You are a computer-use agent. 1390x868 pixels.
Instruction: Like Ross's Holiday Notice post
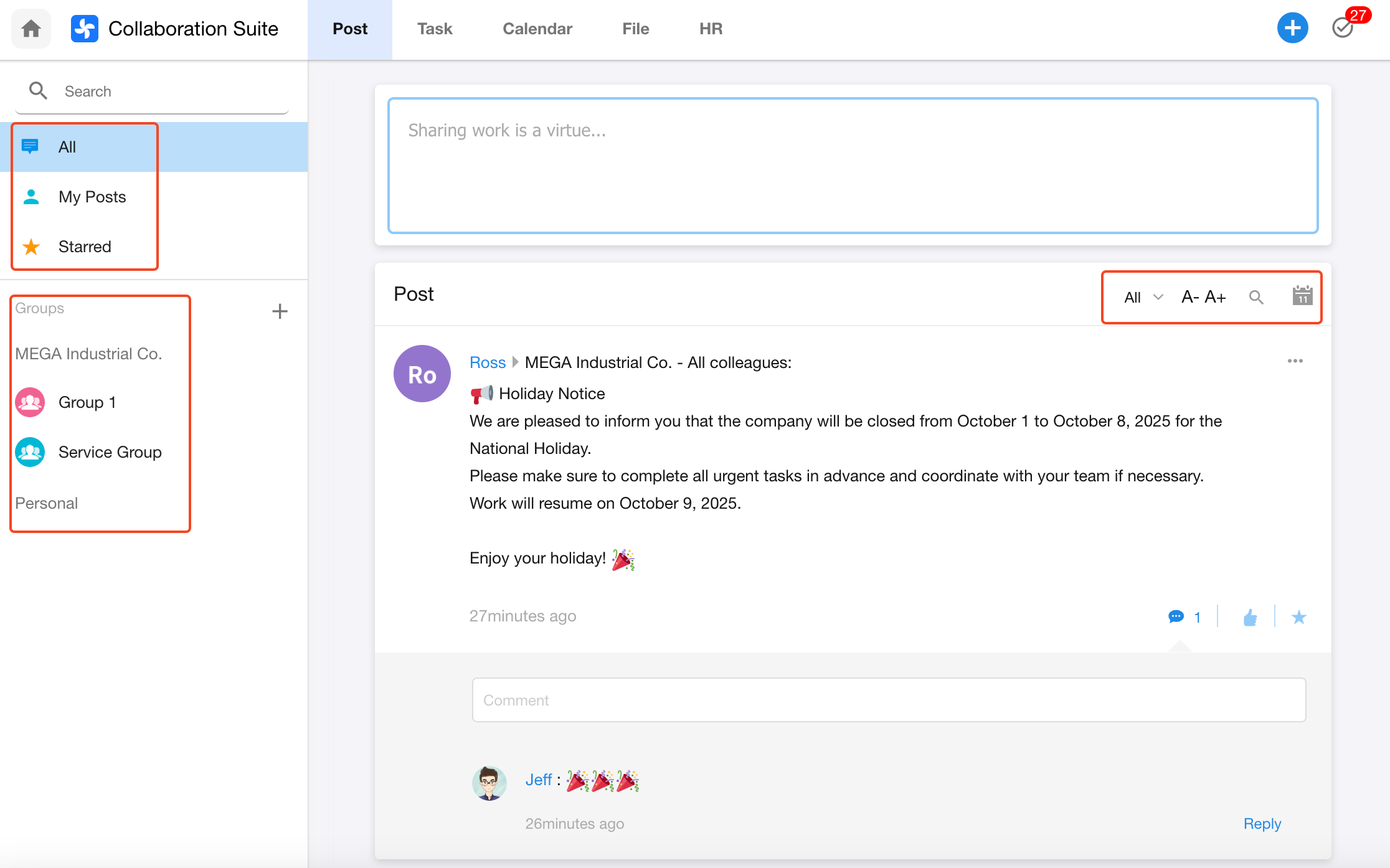point(1250,617)
